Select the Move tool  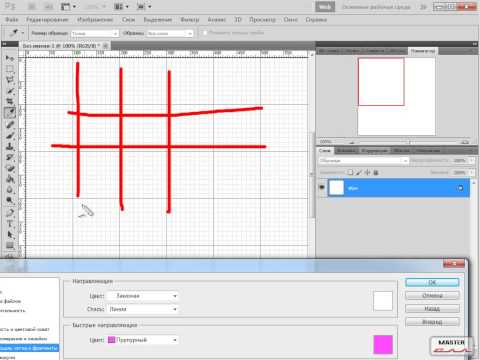[10, 58]
